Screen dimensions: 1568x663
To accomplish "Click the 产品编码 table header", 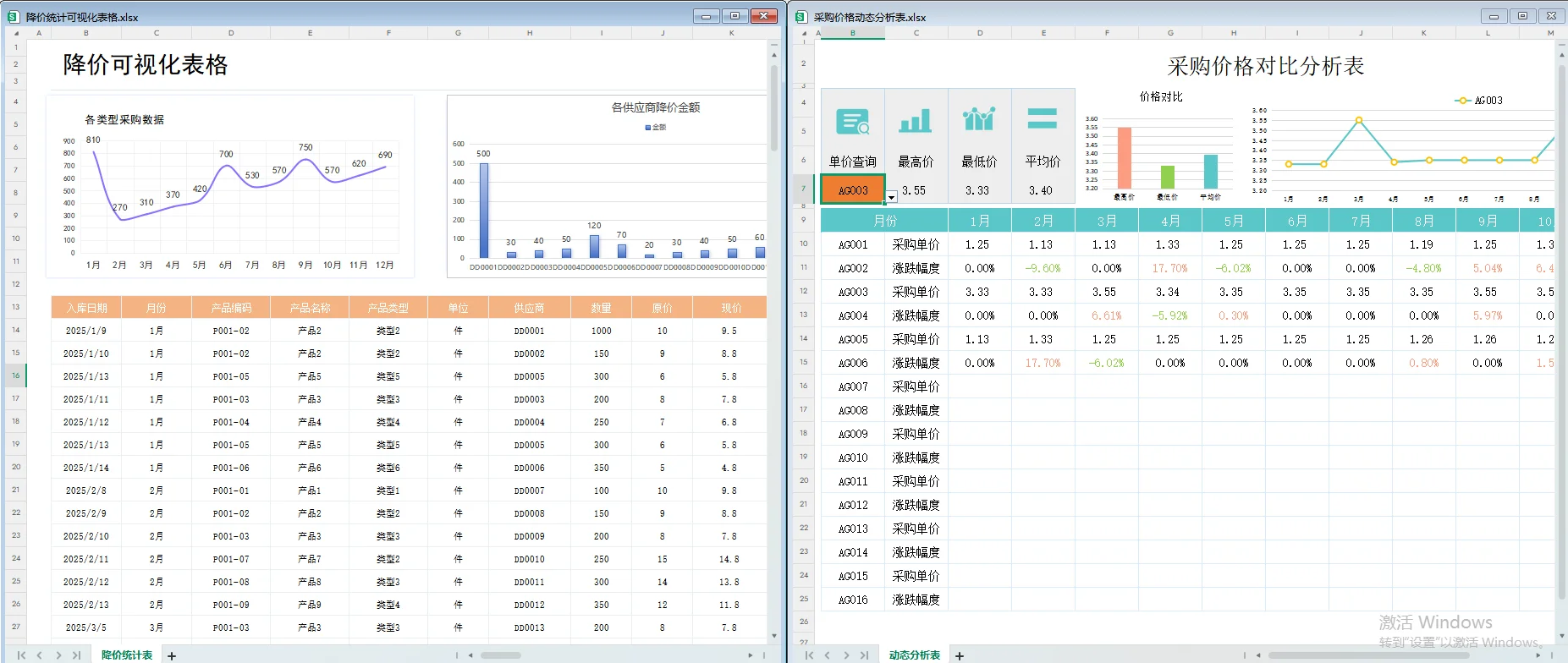I will point(231,308).
